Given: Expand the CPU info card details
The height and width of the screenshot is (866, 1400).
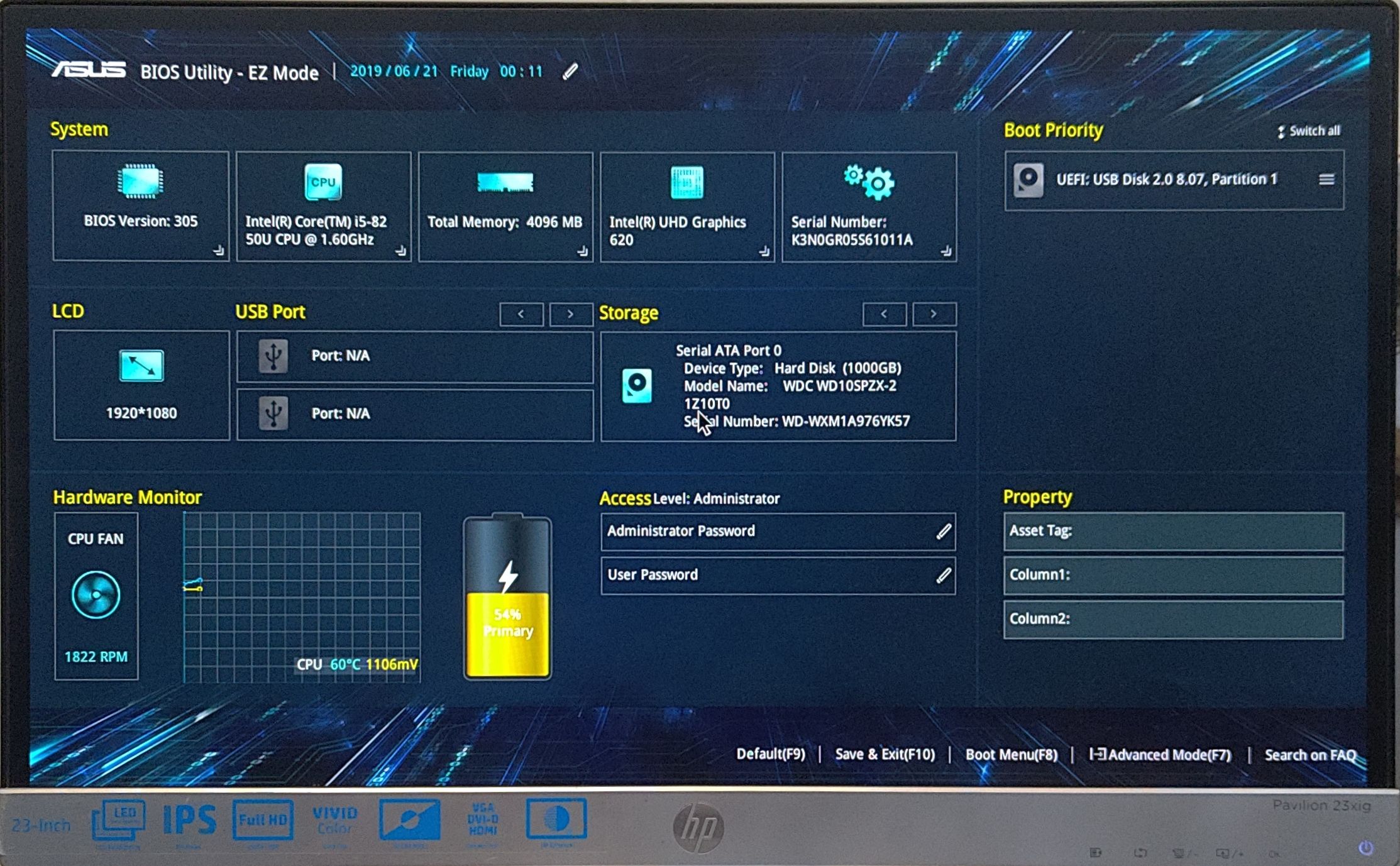Looking at the screenshot, I should coord(400,251).
